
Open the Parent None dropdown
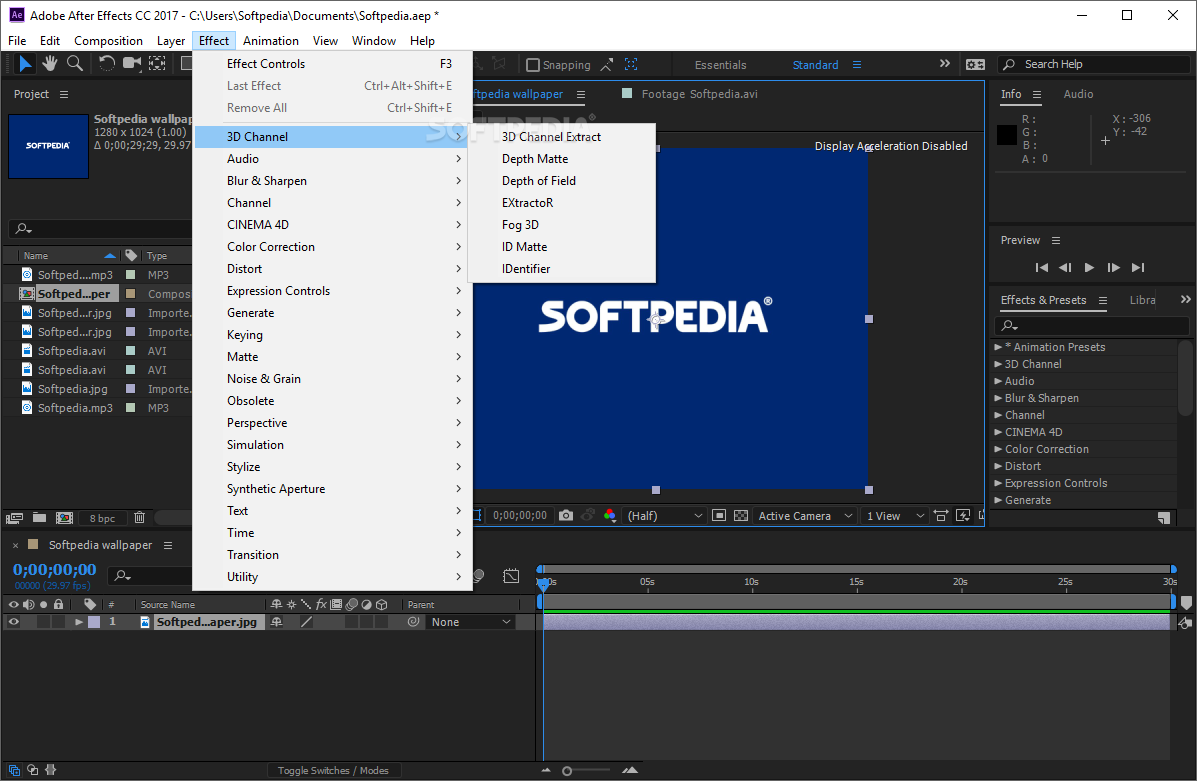coord(469,622)
